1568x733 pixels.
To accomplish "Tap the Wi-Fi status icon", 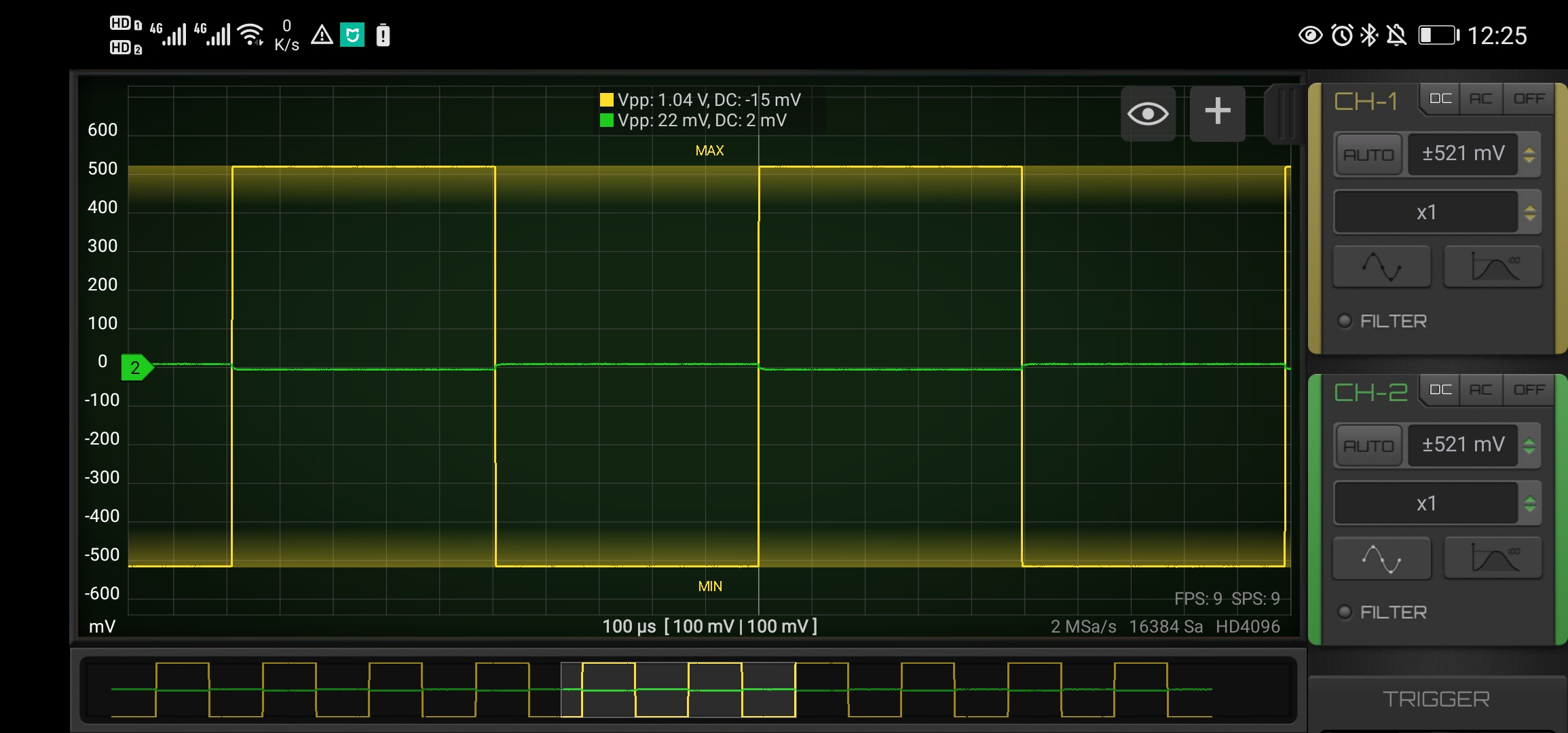I will pos(251,35).
